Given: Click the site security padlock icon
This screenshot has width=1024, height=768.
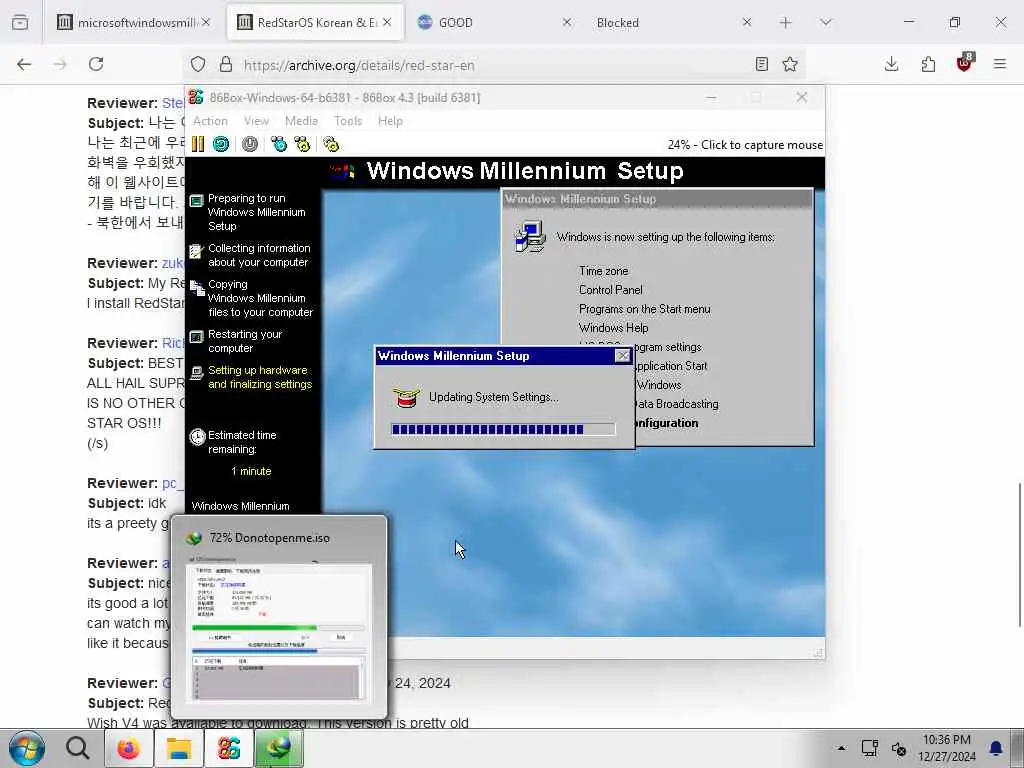Looking at the screenshot, I should pyautogui.click(x=225, y=64).
